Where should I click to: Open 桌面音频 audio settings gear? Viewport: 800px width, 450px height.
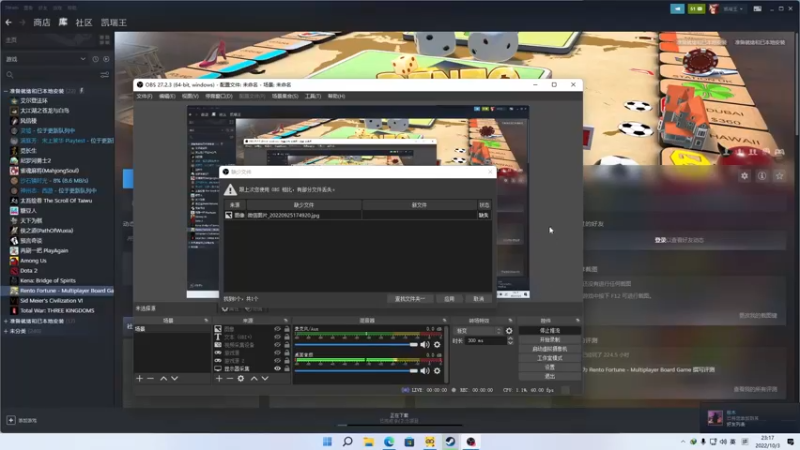(x=437, y=371)
